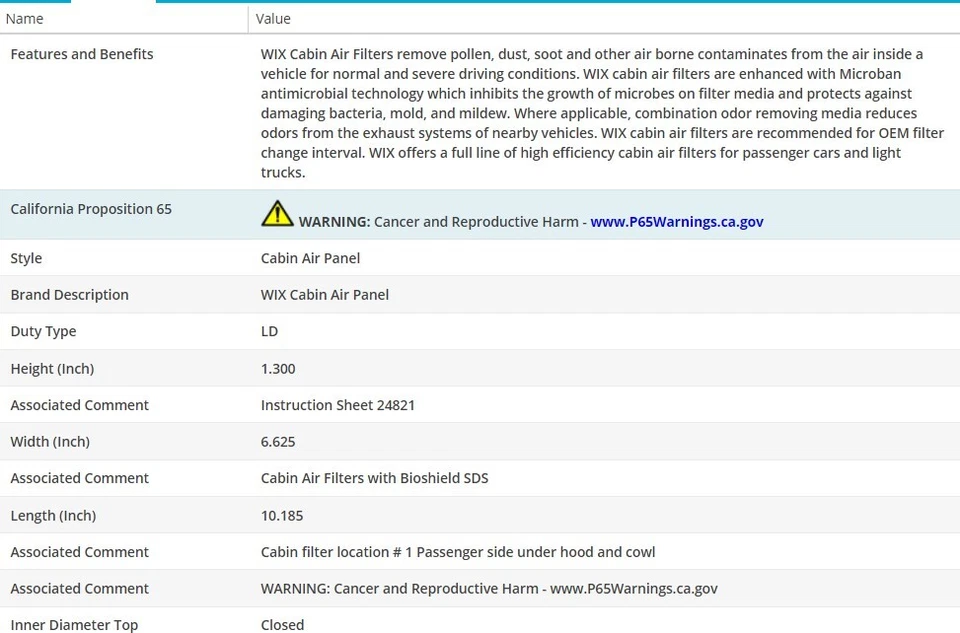The width and height of the screenshot is (960, 633).
Task: Click the Features and Benefits label
Action: point(82,54)
